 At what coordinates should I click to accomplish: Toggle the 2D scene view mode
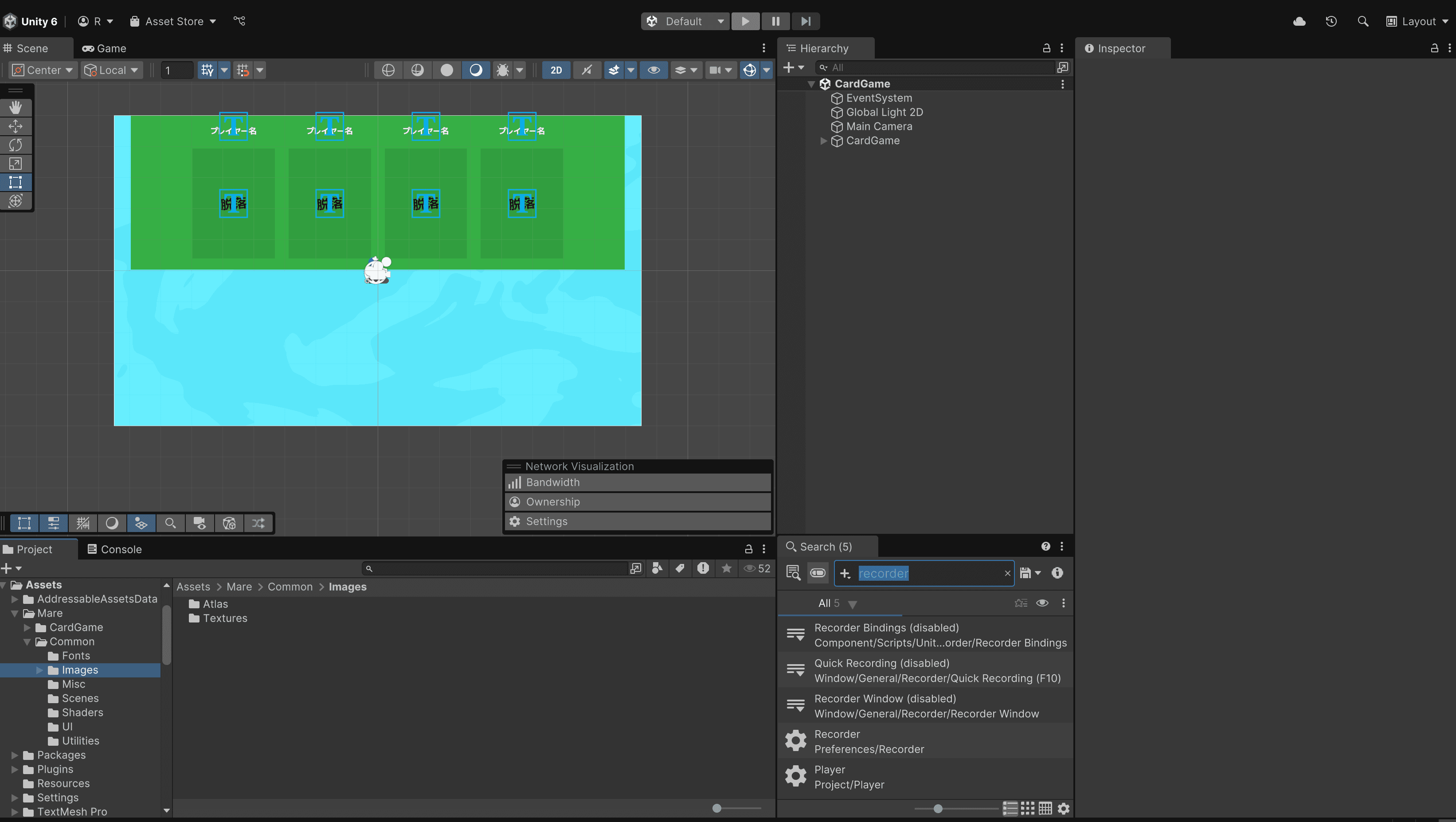coord(556,70)
